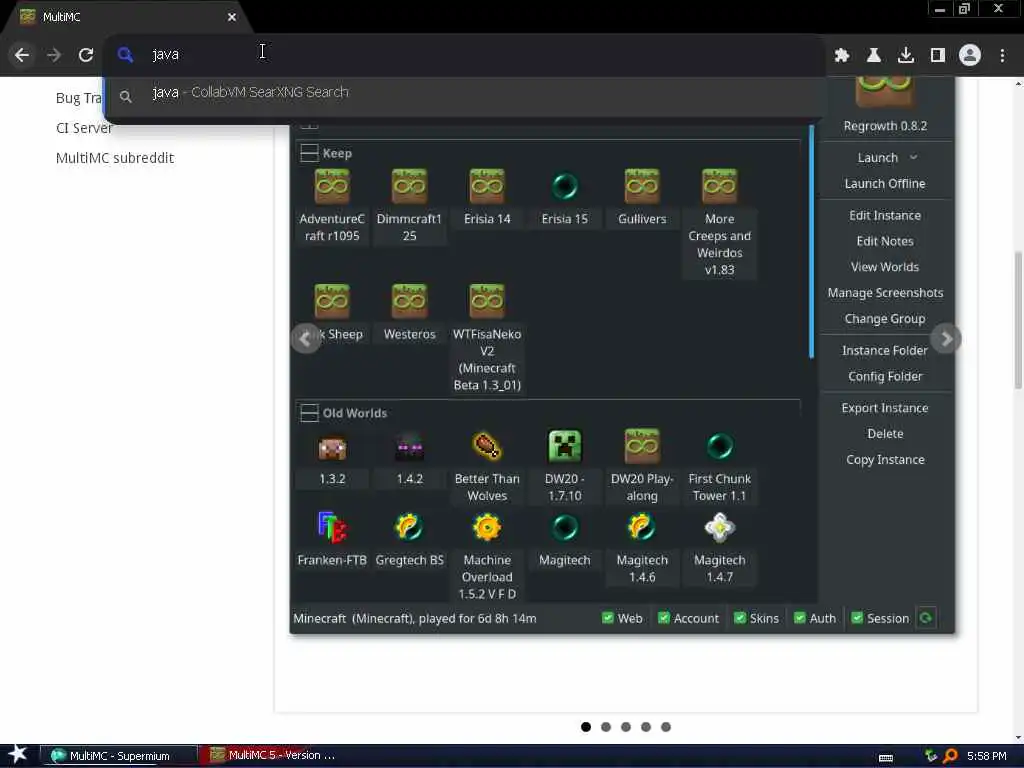Click Launch Offline in sidebar

(x=885, y=184)
